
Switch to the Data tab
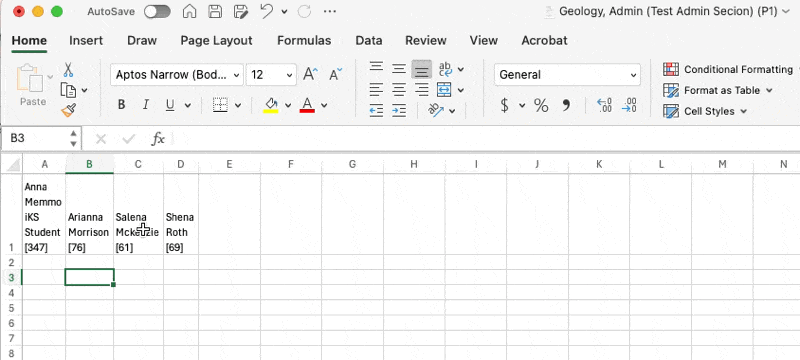(x=369, y=41)
